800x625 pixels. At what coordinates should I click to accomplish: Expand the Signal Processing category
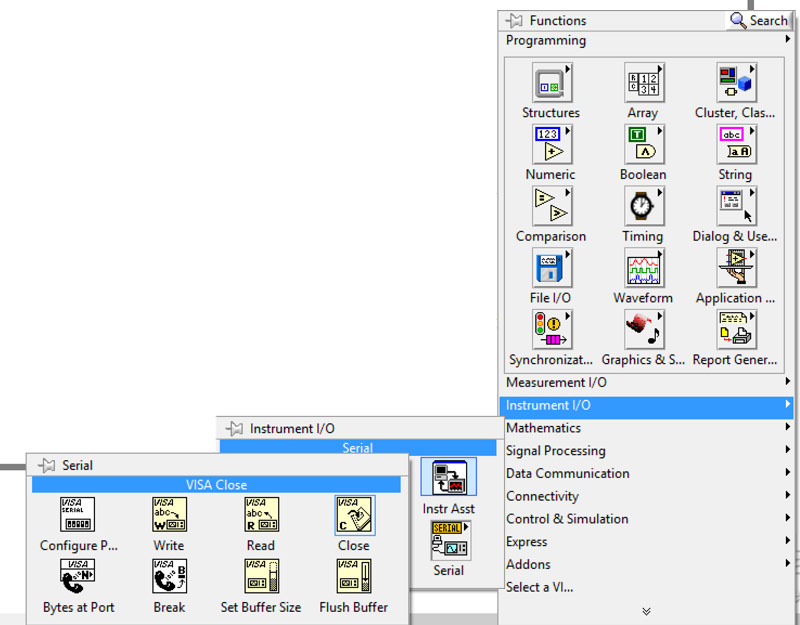(646, 451)
